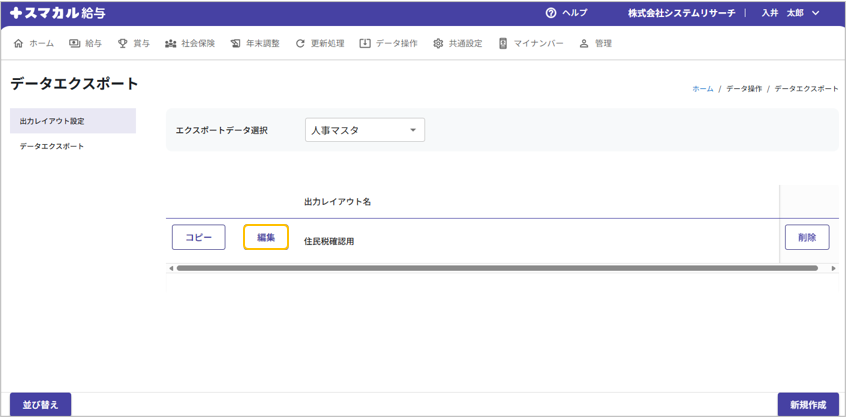
Task: Edit the 住民税確認用 layout
Action: pos(266,237)
